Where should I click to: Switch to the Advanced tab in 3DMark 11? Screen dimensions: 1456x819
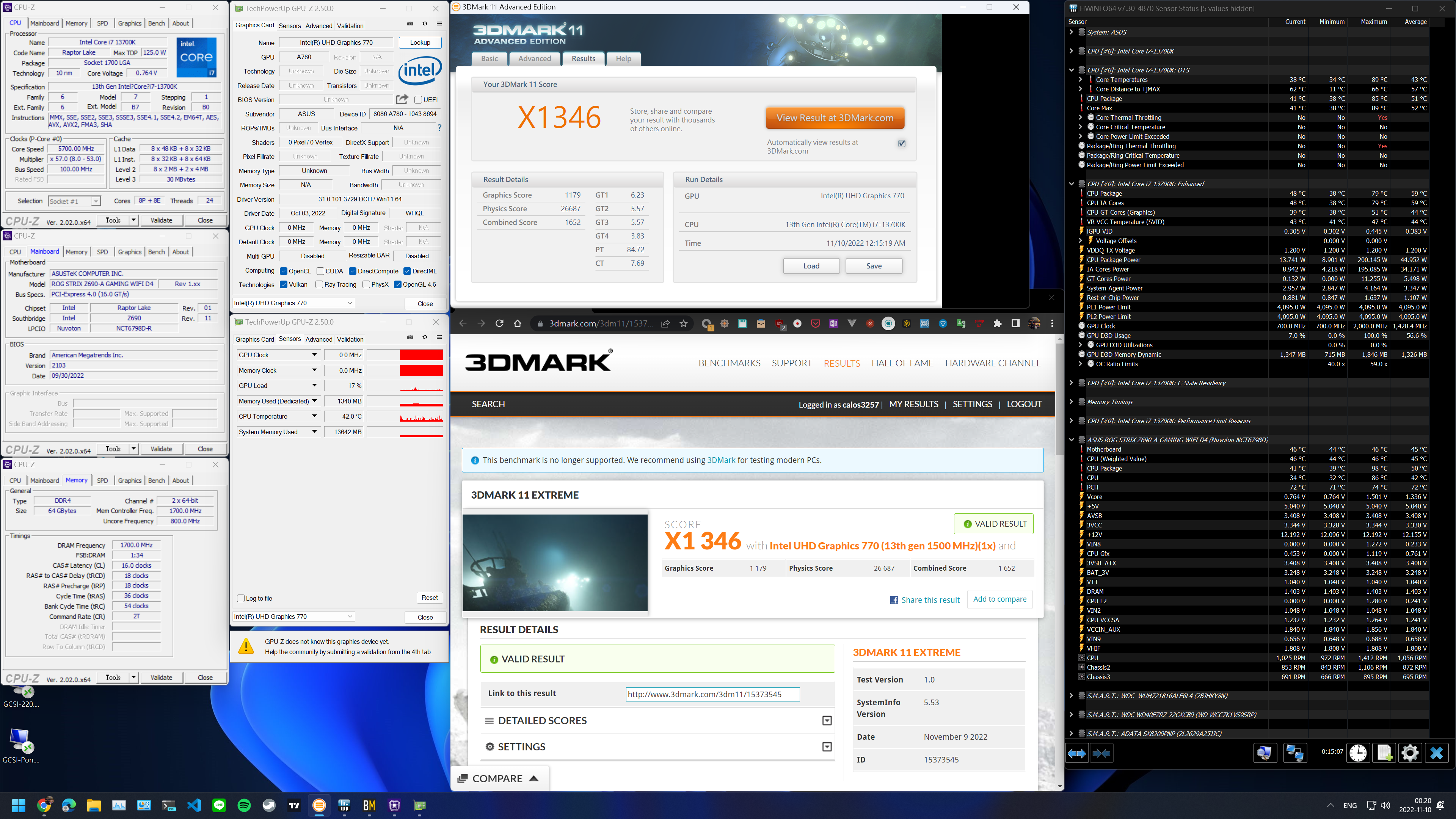point(534,58)
